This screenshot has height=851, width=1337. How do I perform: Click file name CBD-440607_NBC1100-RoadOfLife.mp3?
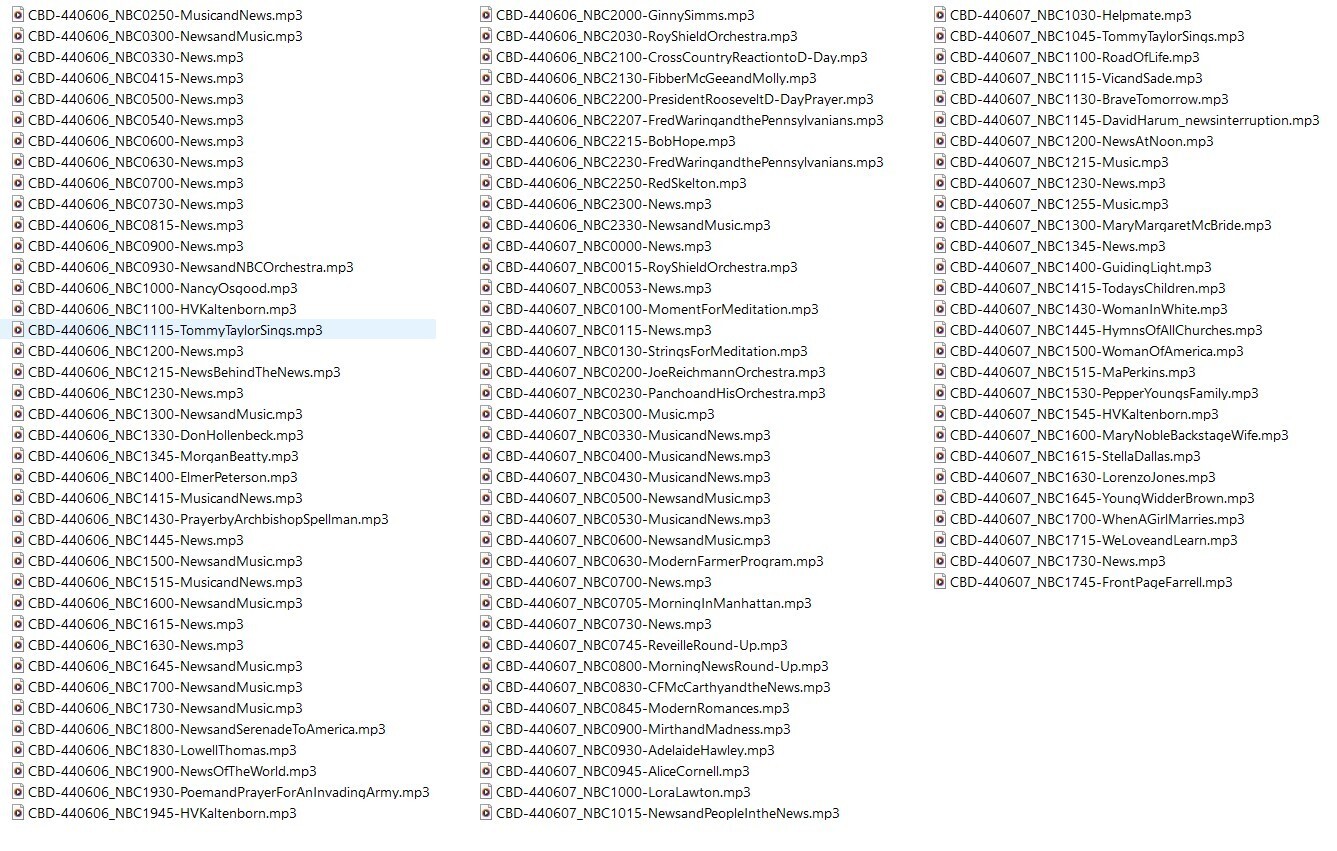1075,57
